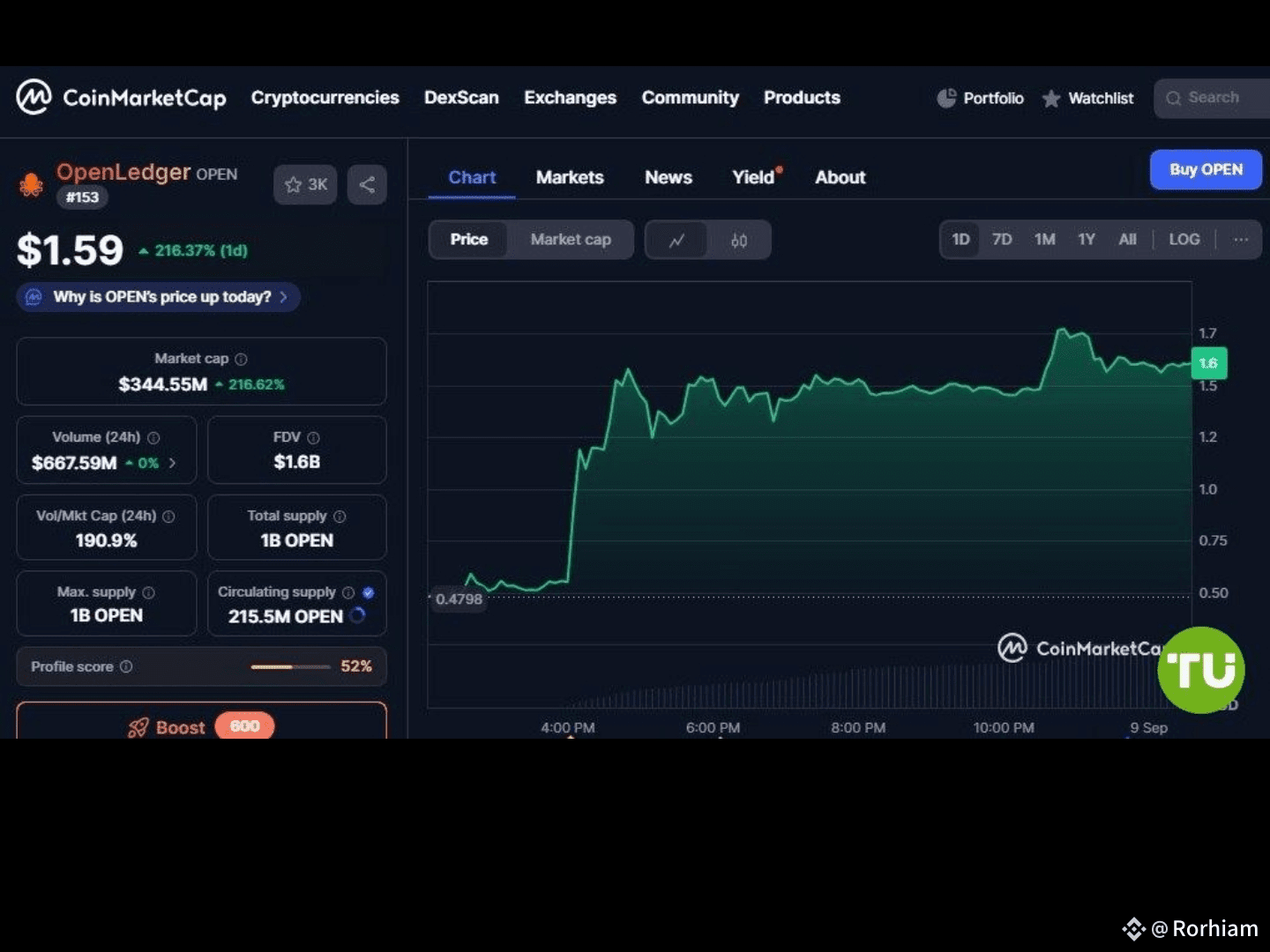Click the #153 rank badge

point(82,197)
